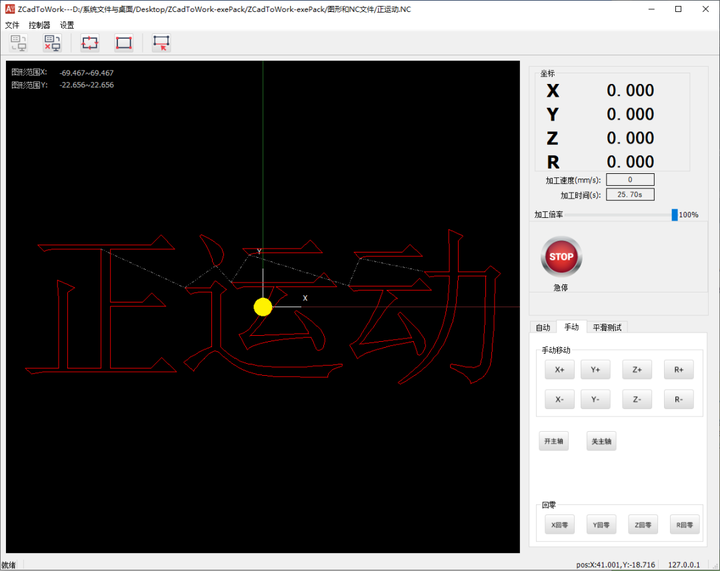Click the 图形范围X range text -69.467~69.467
720x571 pixels.
86,73
